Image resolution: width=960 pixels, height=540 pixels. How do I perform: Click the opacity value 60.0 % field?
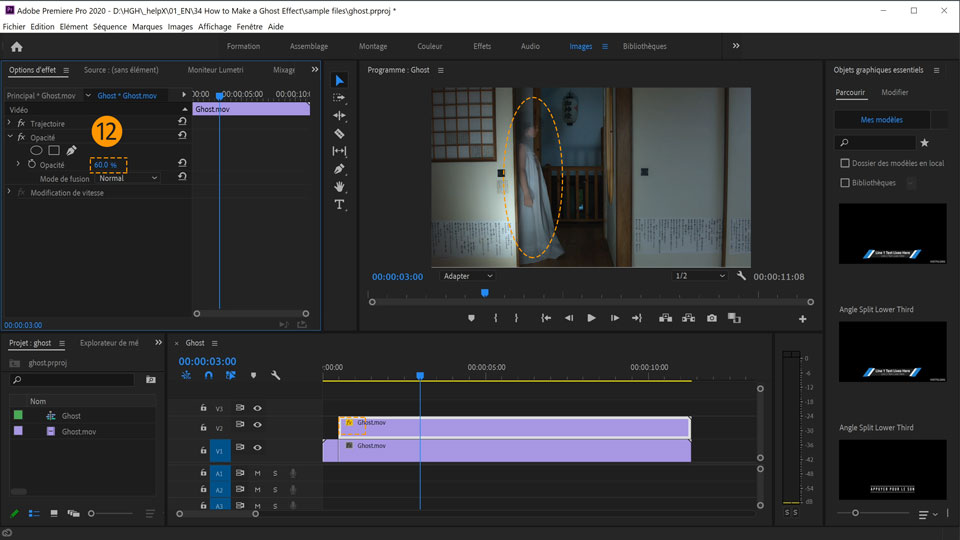click(x=105, y=165)
